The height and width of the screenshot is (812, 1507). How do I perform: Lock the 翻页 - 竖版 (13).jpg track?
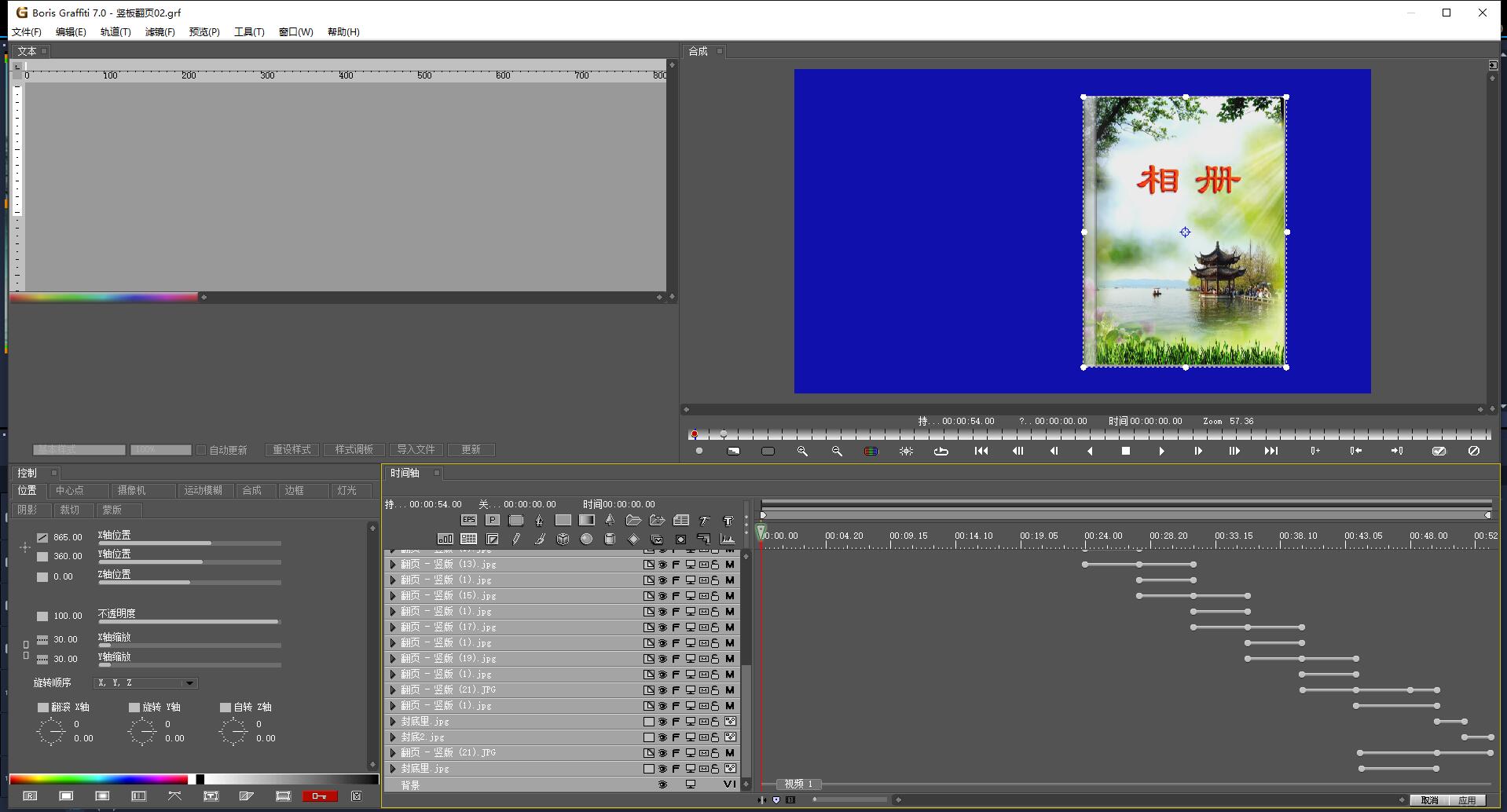(715, 565)
